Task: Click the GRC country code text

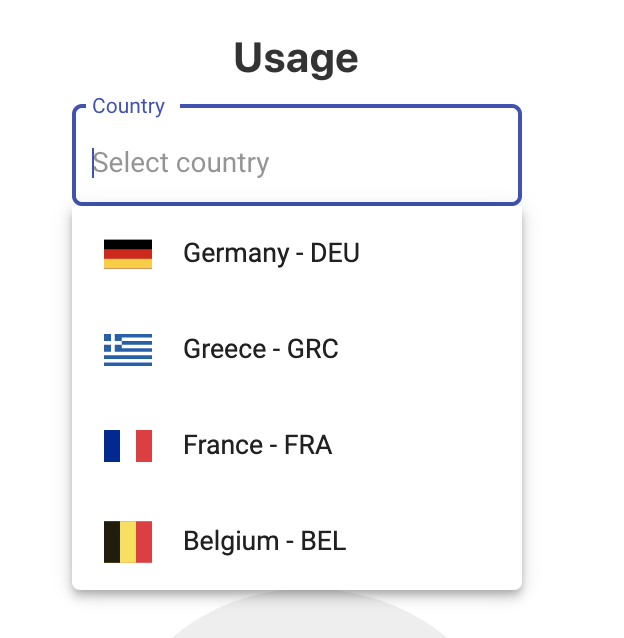Action: coord(312,349)
